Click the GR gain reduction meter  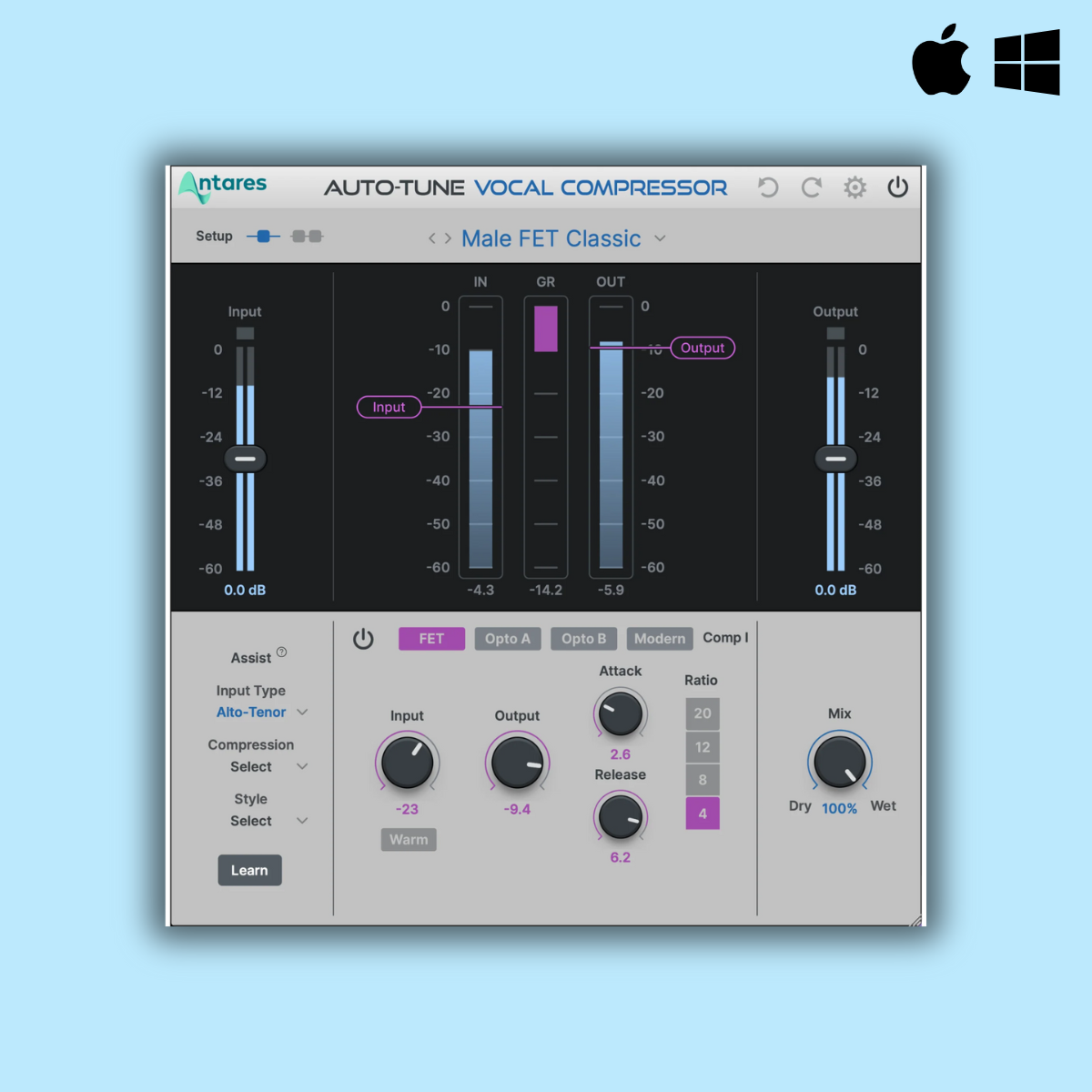[x=546, y=437]
